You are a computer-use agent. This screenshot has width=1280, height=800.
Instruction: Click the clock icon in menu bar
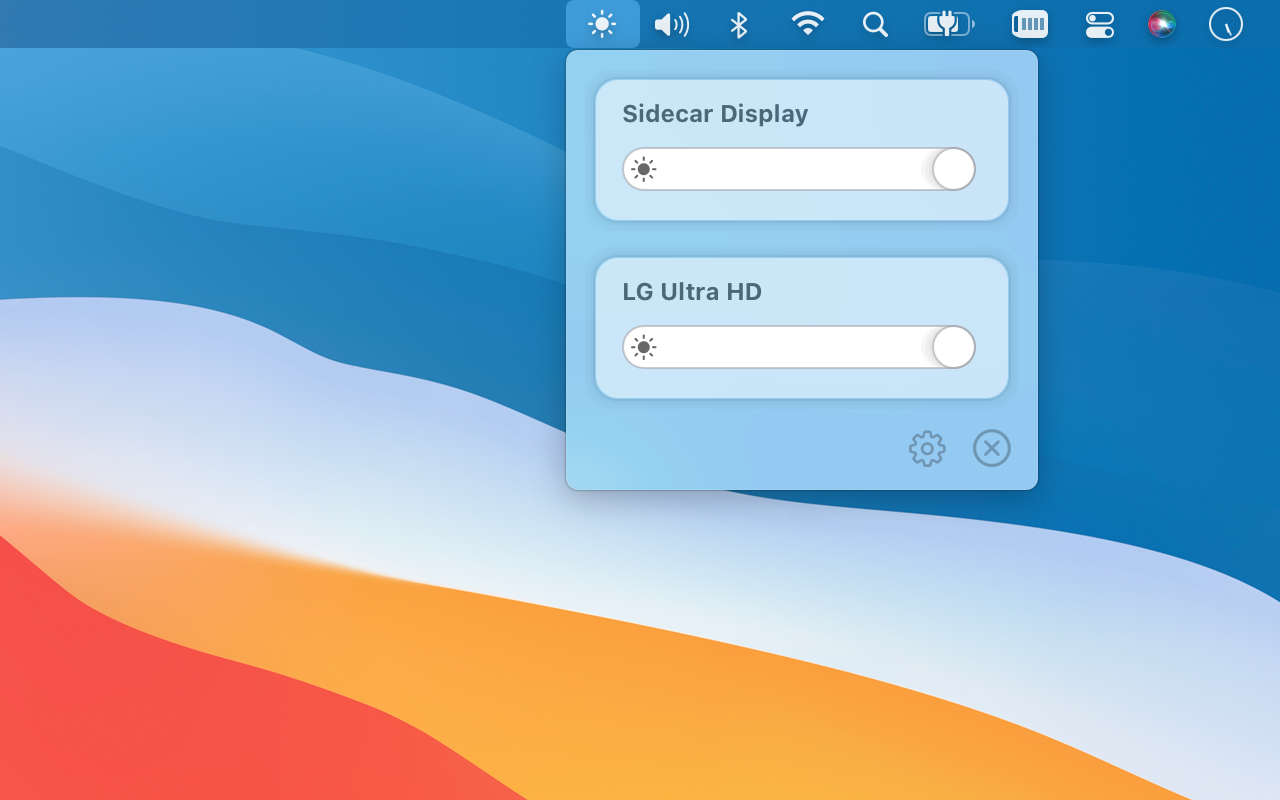(1225, 24)
